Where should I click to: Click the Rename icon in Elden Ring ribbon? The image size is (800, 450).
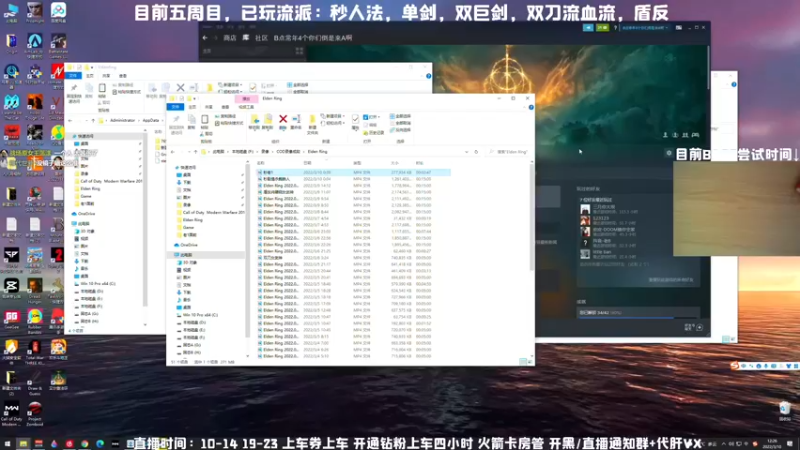point(296,119)
